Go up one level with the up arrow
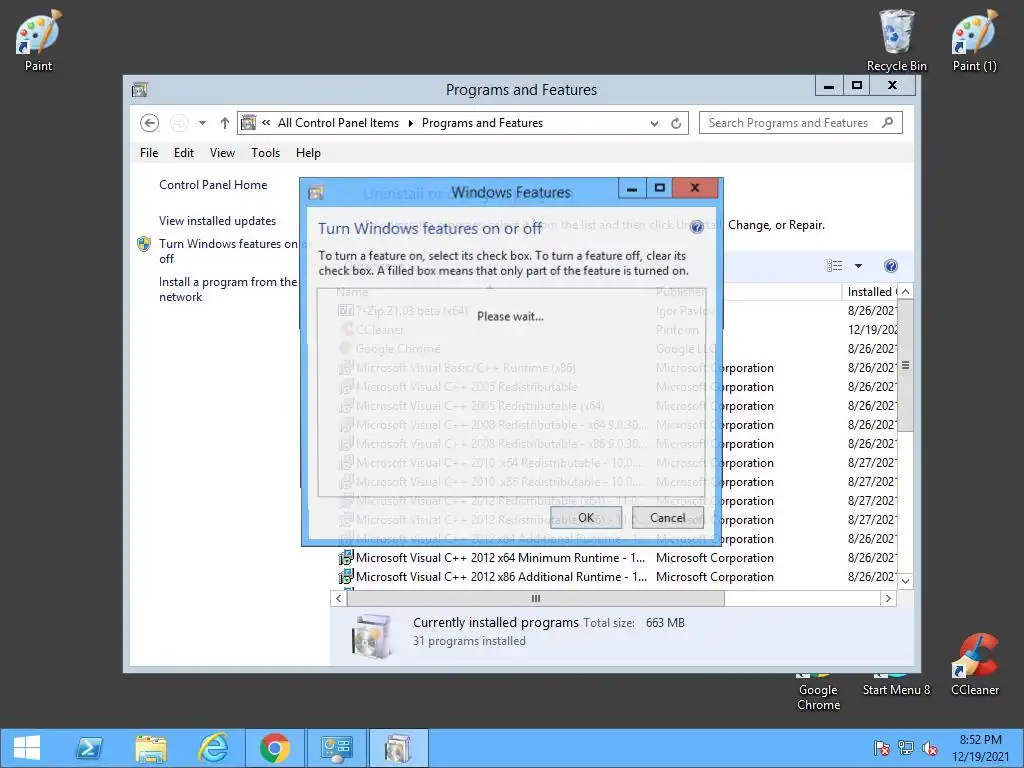1024x768 pixels. point(225,123)
